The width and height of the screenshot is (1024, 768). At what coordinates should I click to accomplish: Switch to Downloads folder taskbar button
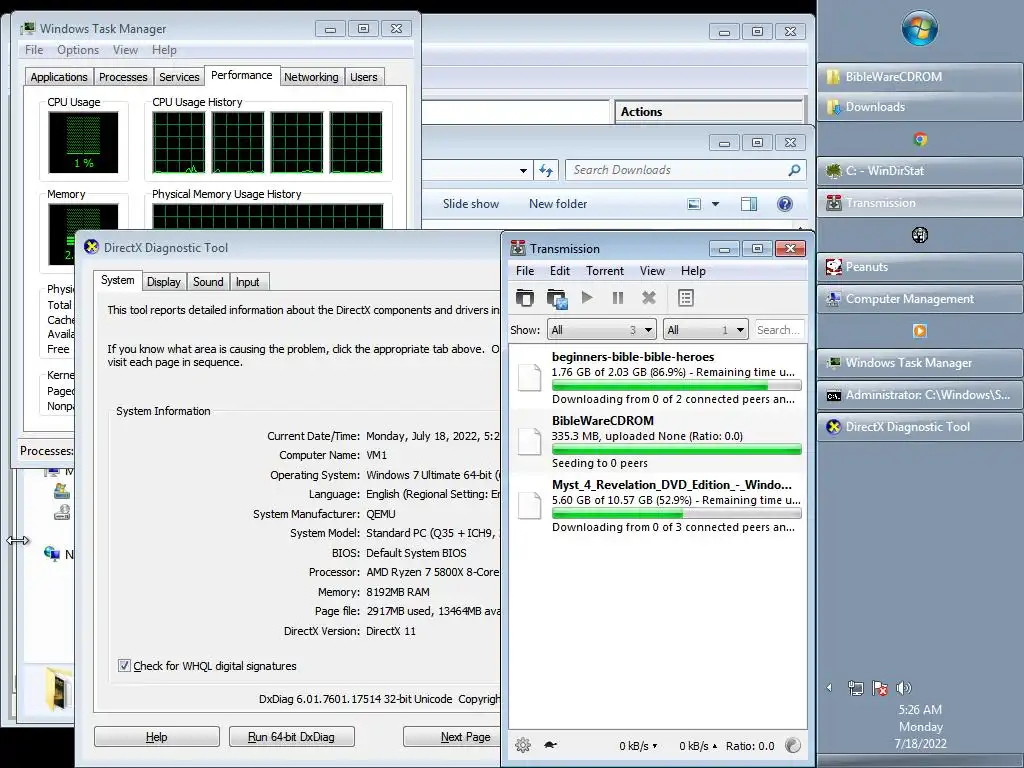920,106
